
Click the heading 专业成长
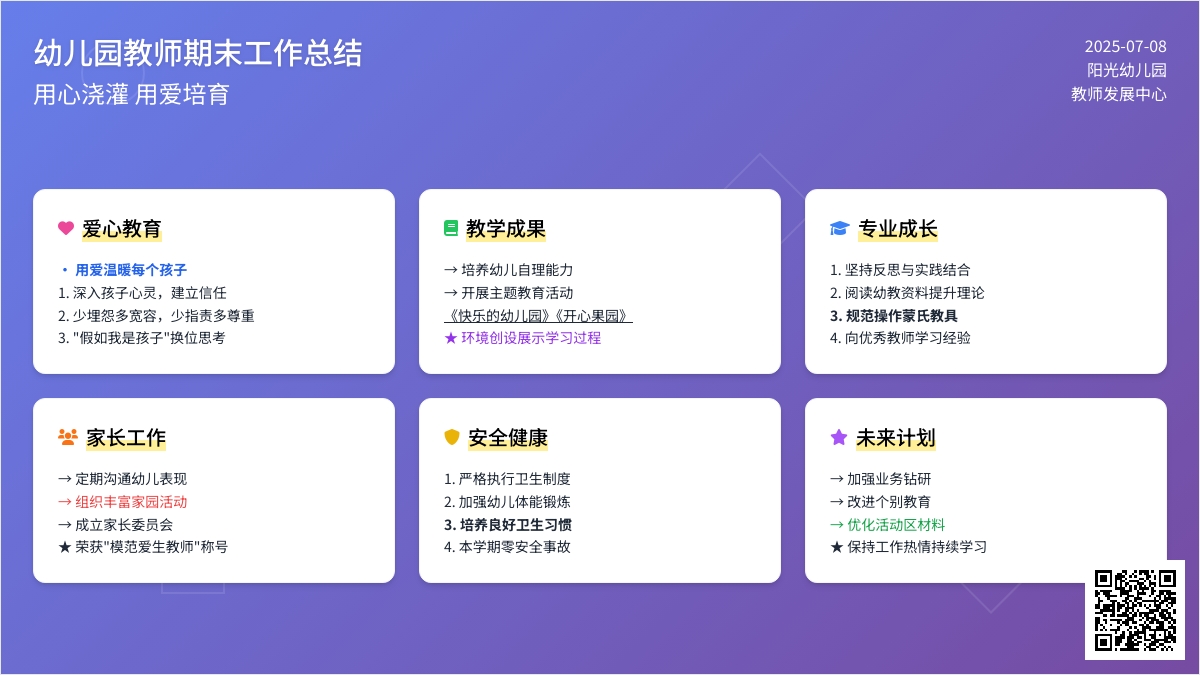898,228
